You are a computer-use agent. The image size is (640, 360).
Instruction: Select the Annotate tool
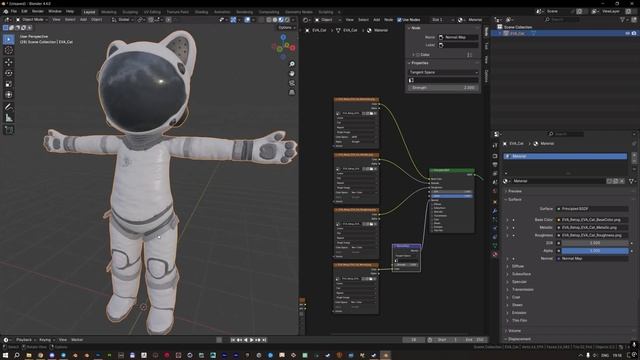[9, 107]
